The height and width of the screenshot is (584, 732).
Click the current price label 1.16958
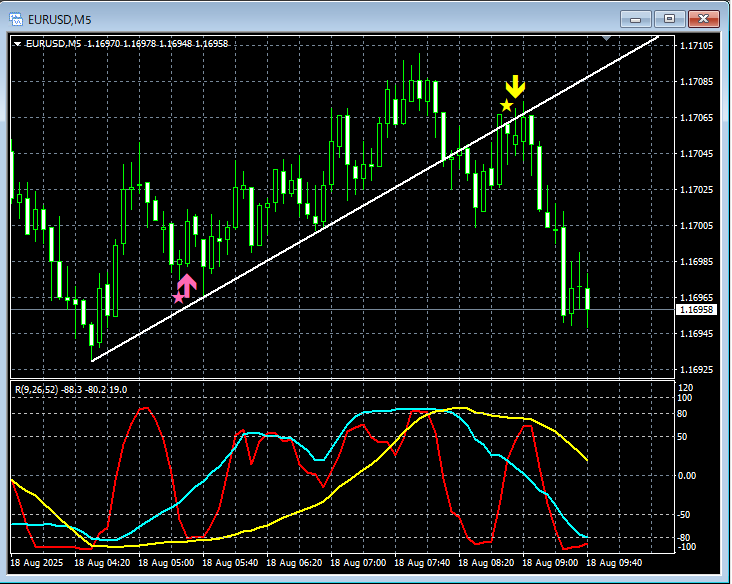pyautogui.click(x=696, y=310)
